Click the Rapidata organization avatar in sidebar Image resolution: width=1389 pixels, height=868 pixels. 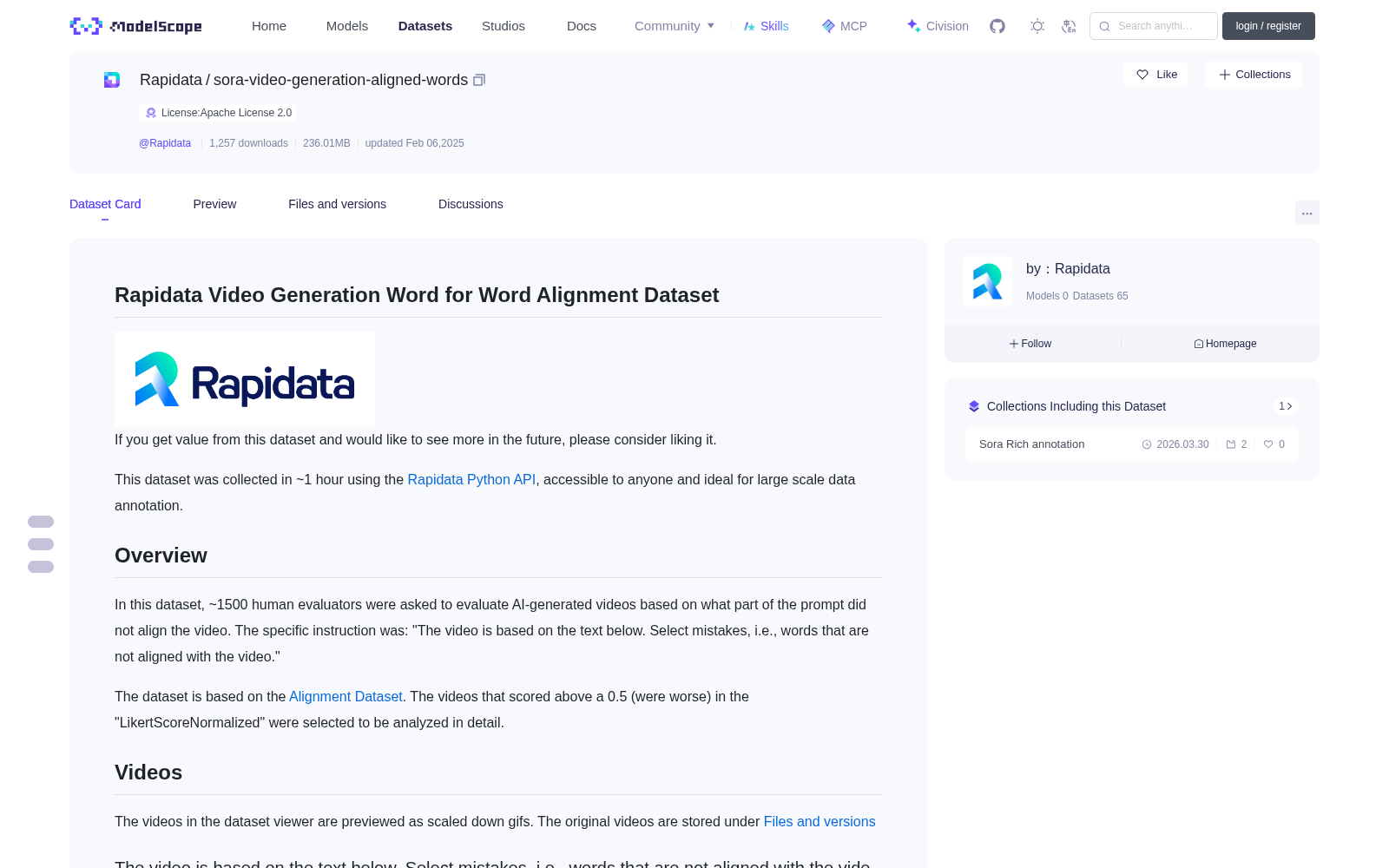point(988,281)
